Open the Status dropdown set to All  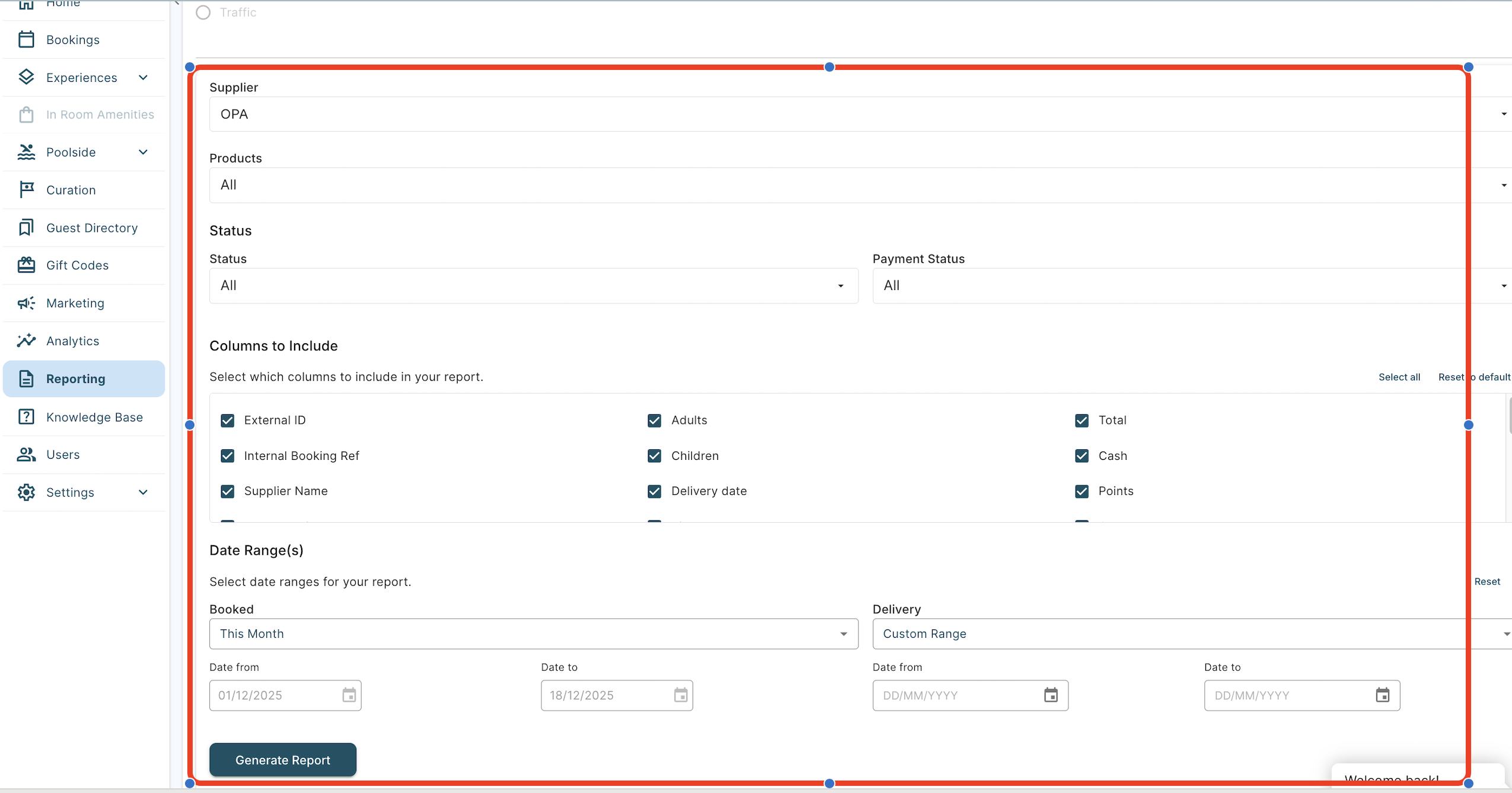[x=533, y=286]
